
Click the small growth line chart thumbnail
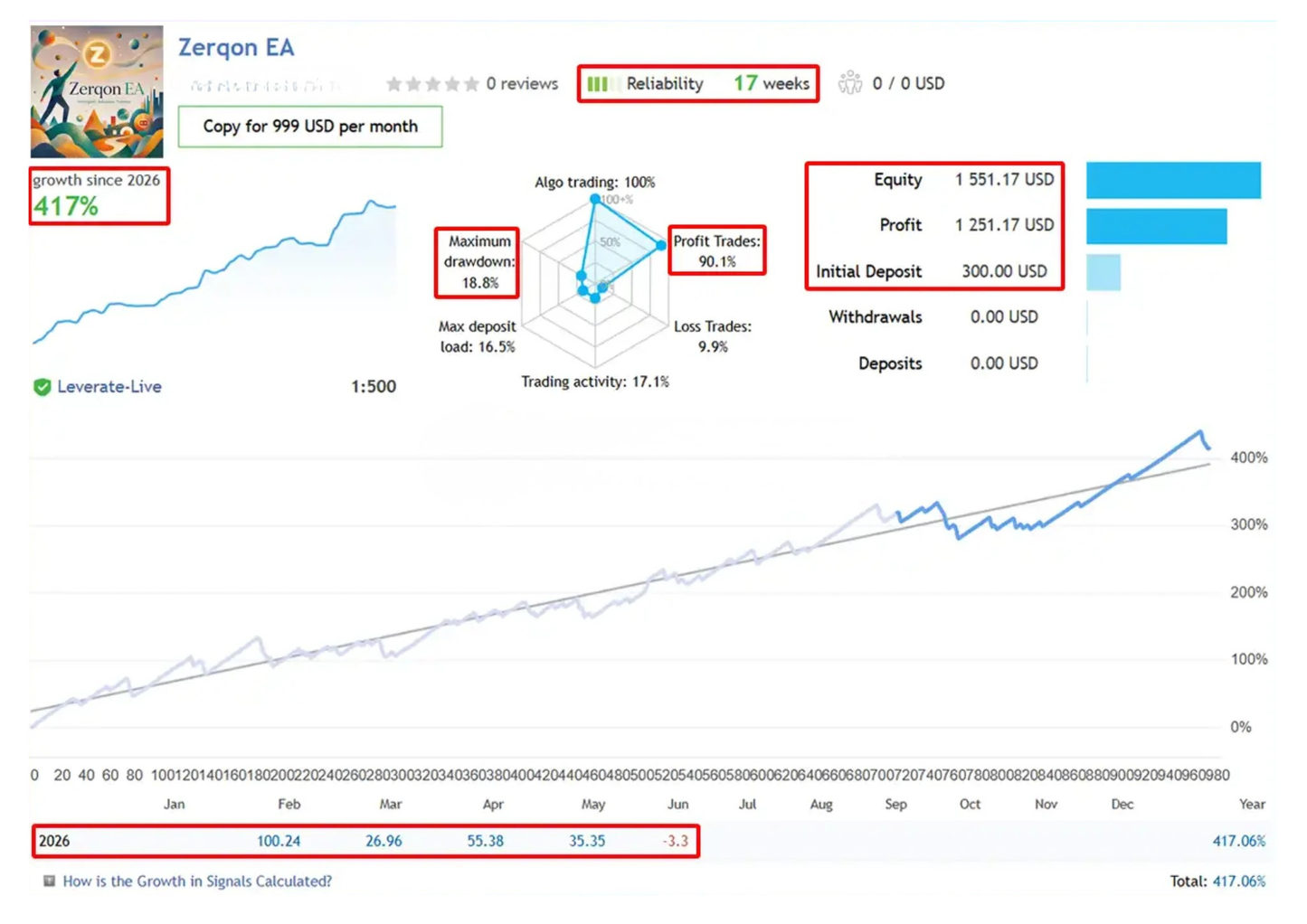pyautogui.click(x=214, y=271)
